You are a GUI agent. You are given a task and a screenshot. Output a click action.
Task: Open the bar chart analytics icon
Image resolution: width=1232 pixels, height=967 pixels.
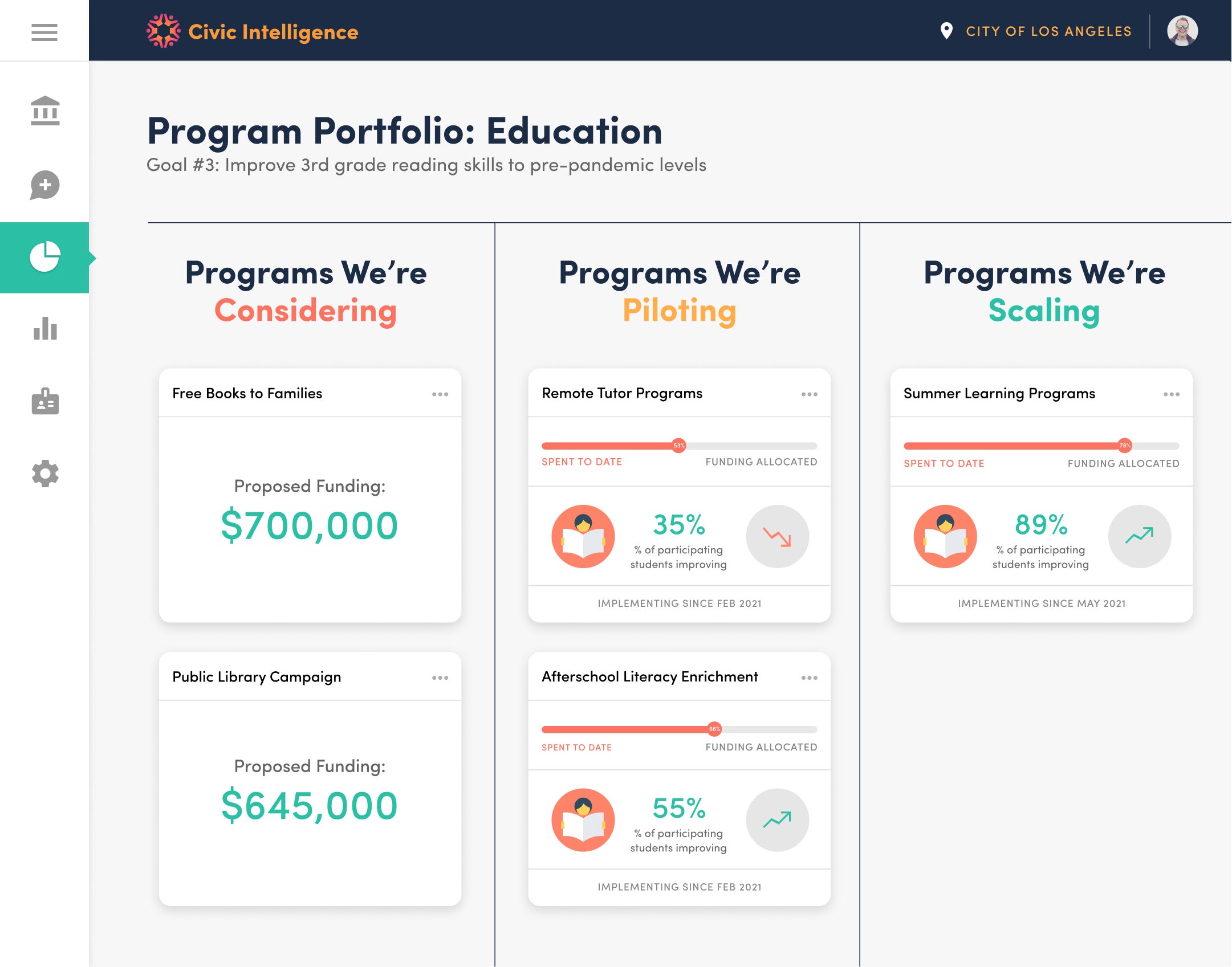(x=45, y=328)
